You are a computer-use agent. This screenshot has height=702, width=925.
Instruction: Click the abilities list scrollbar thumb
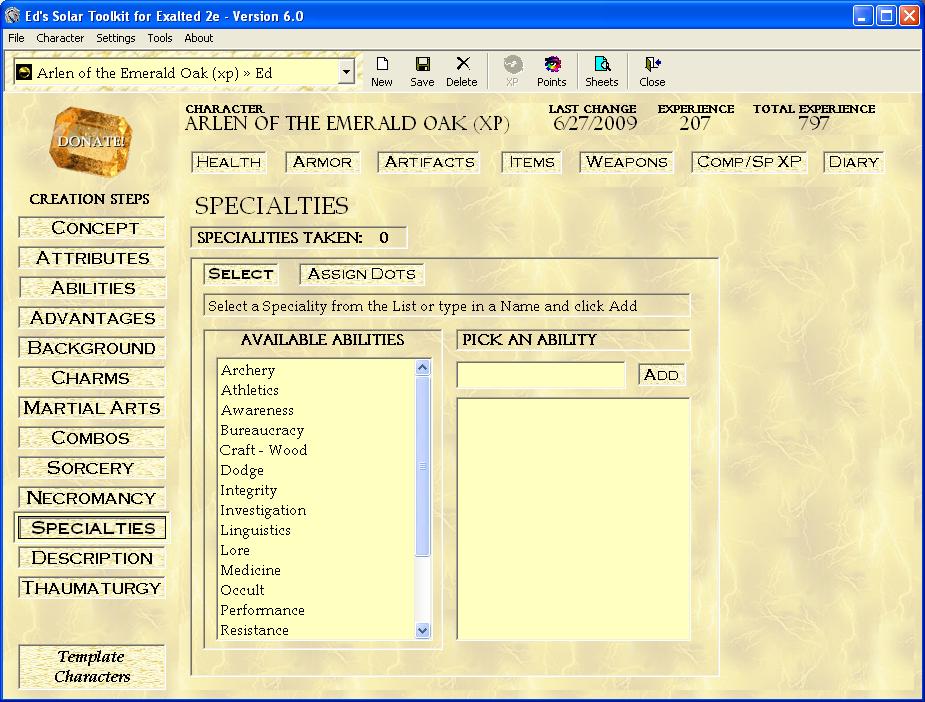click(x=422, y=466)
